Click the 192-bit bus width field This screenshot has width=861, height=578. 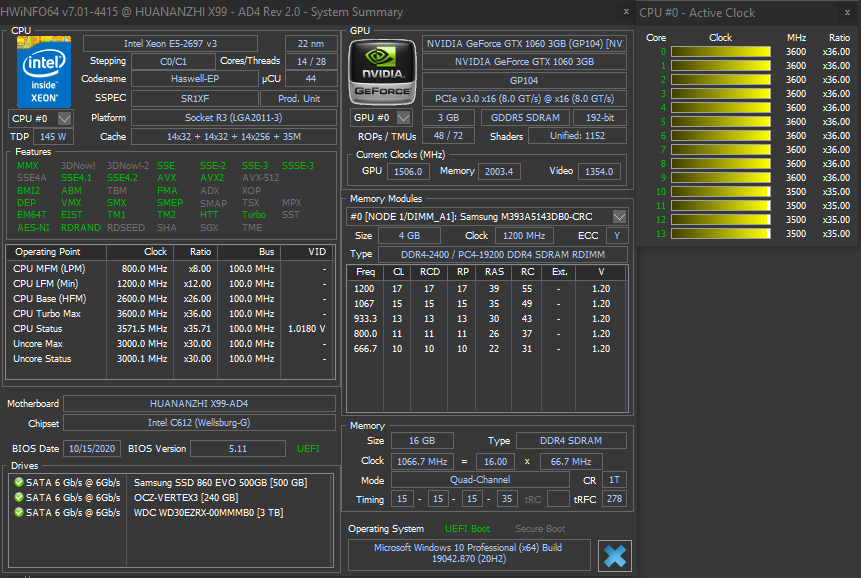click(600, 117)
